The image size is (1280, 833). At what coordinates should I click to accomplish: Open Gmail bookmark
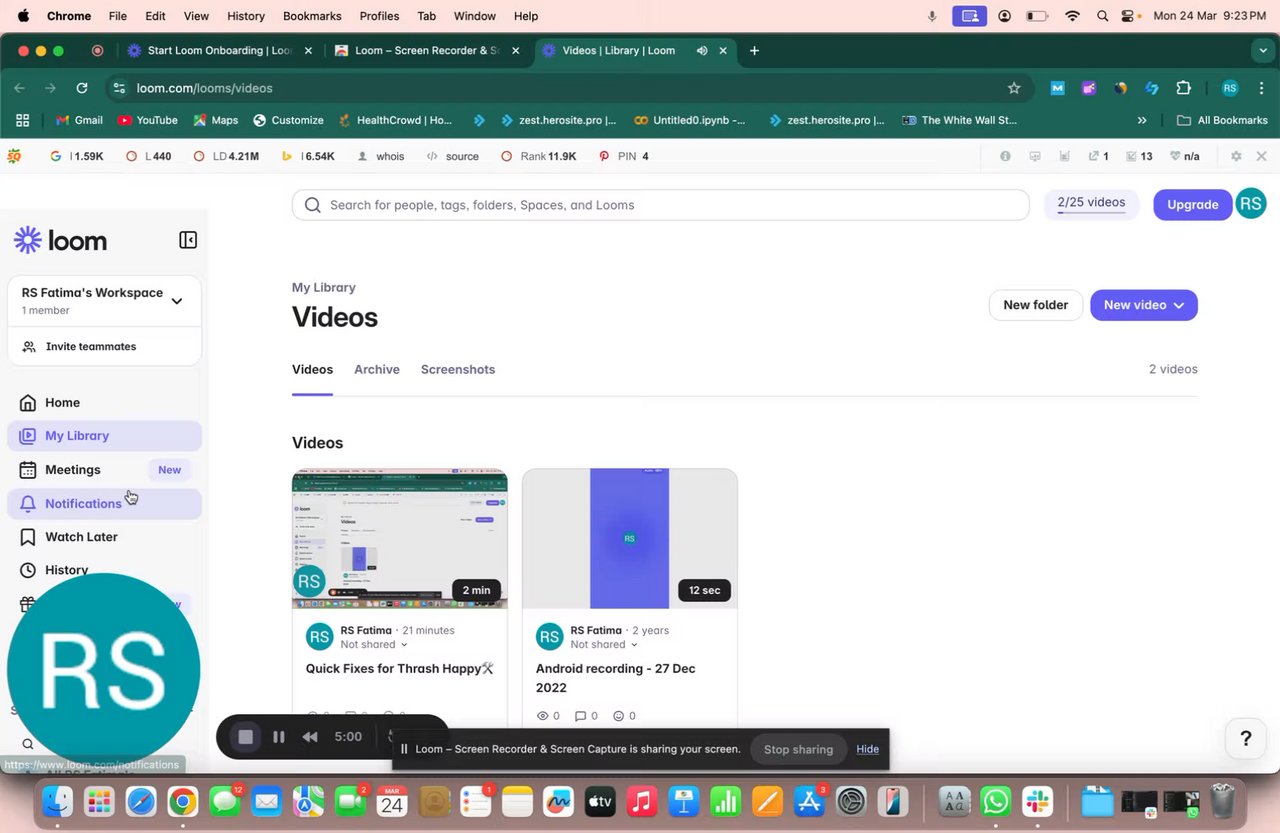79,120
